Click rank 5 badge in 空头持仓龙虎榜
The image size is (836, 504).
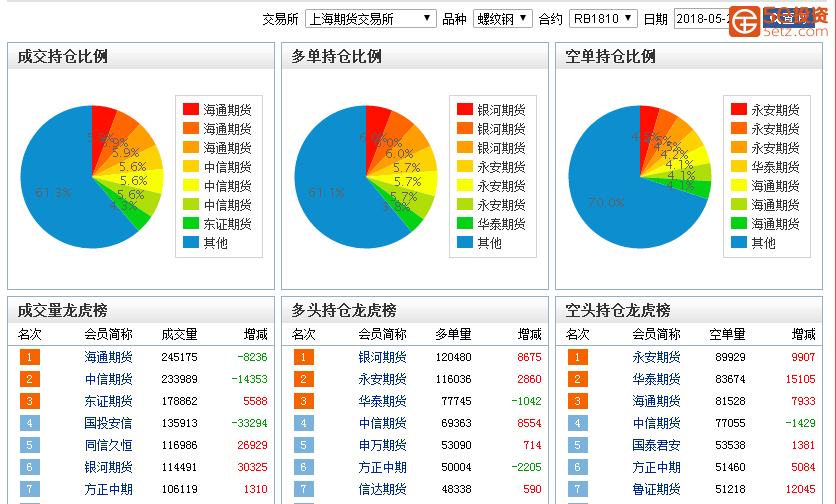pos(578,445)
